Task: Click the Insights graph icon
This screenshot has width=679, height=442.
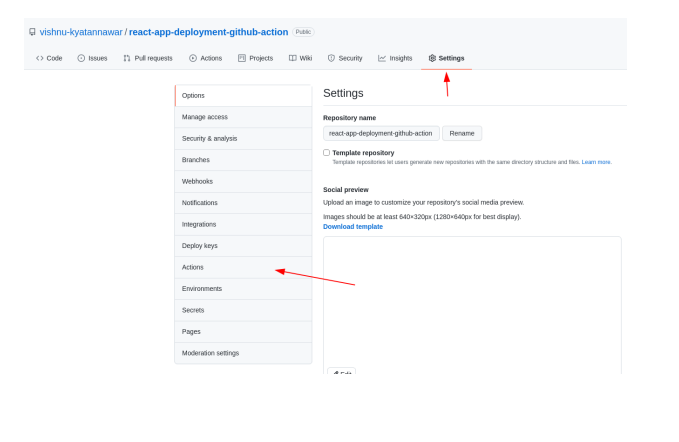Action: (x=382, y=58)
